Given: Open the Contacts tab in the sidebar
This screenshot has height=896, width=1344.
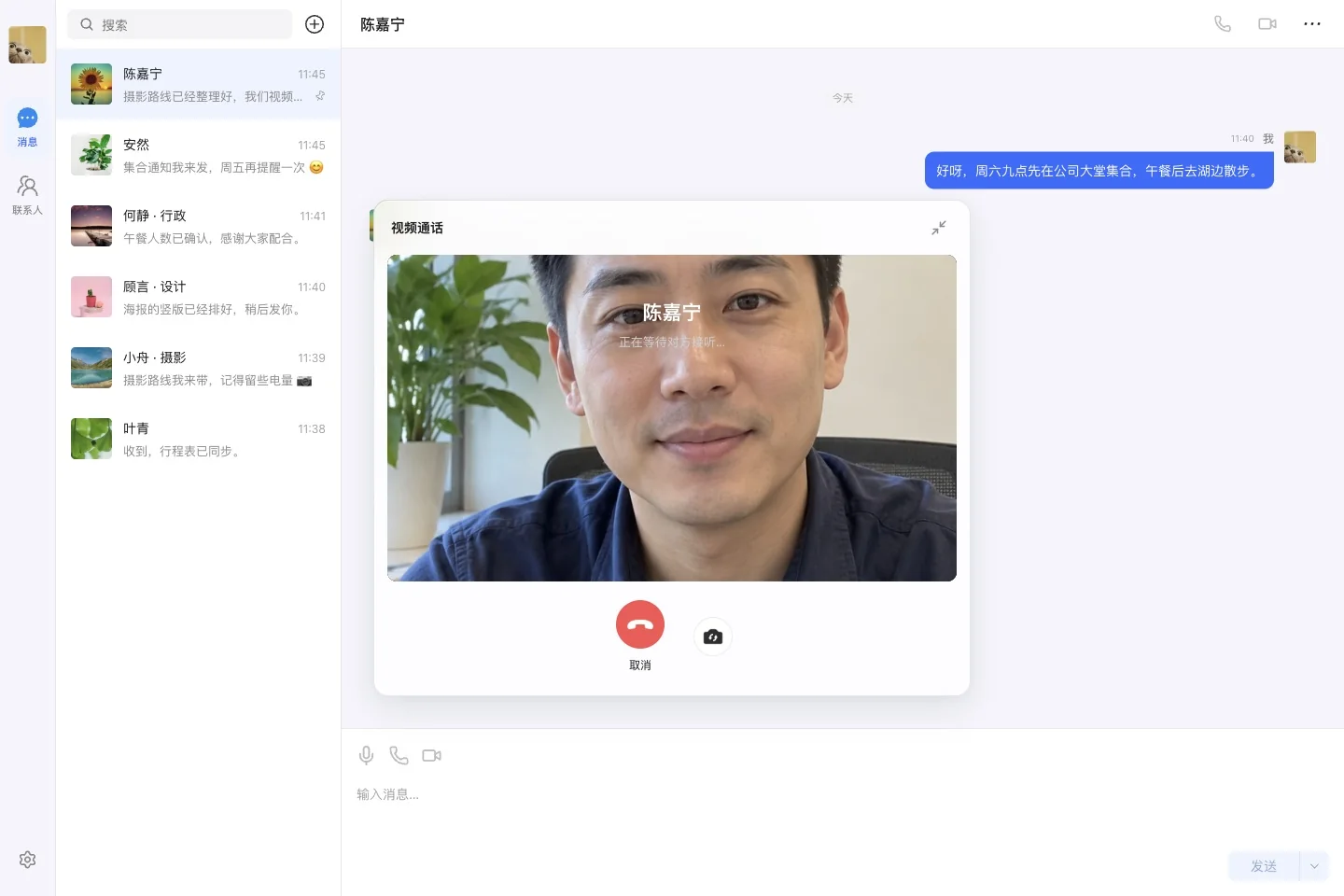Looking at the screenshot, I should (x=27, y=195).
